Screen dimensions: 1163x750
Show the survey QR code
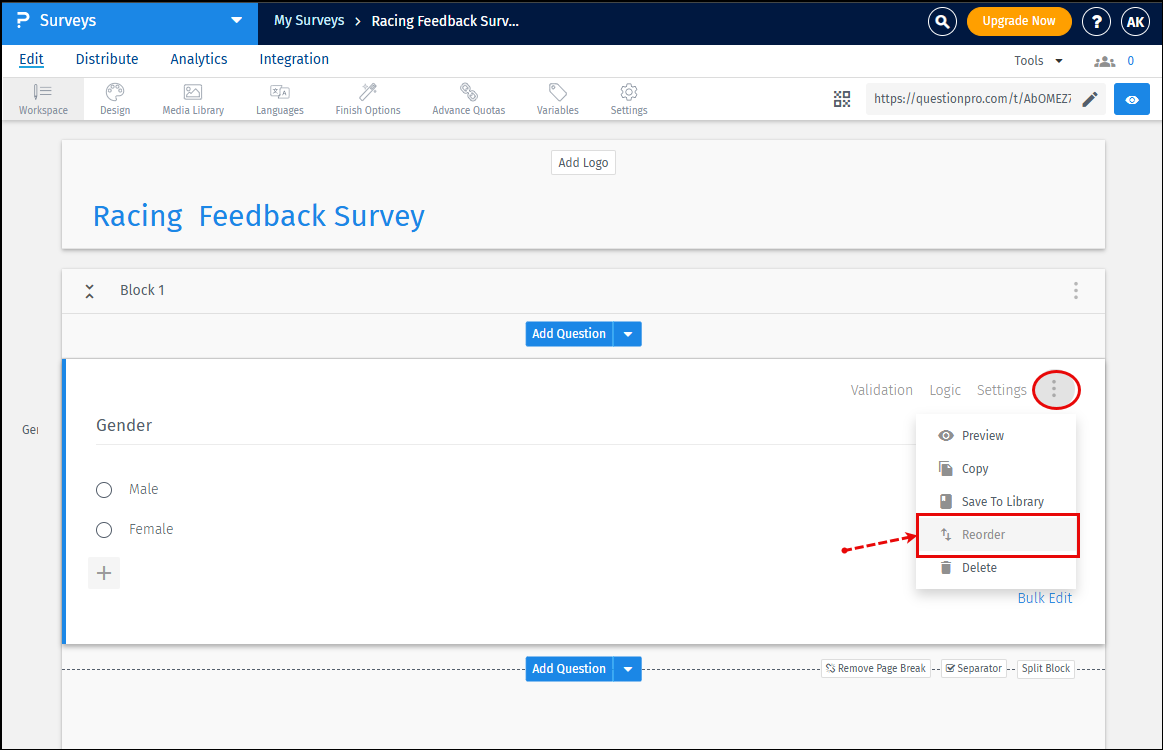(841, 98)
